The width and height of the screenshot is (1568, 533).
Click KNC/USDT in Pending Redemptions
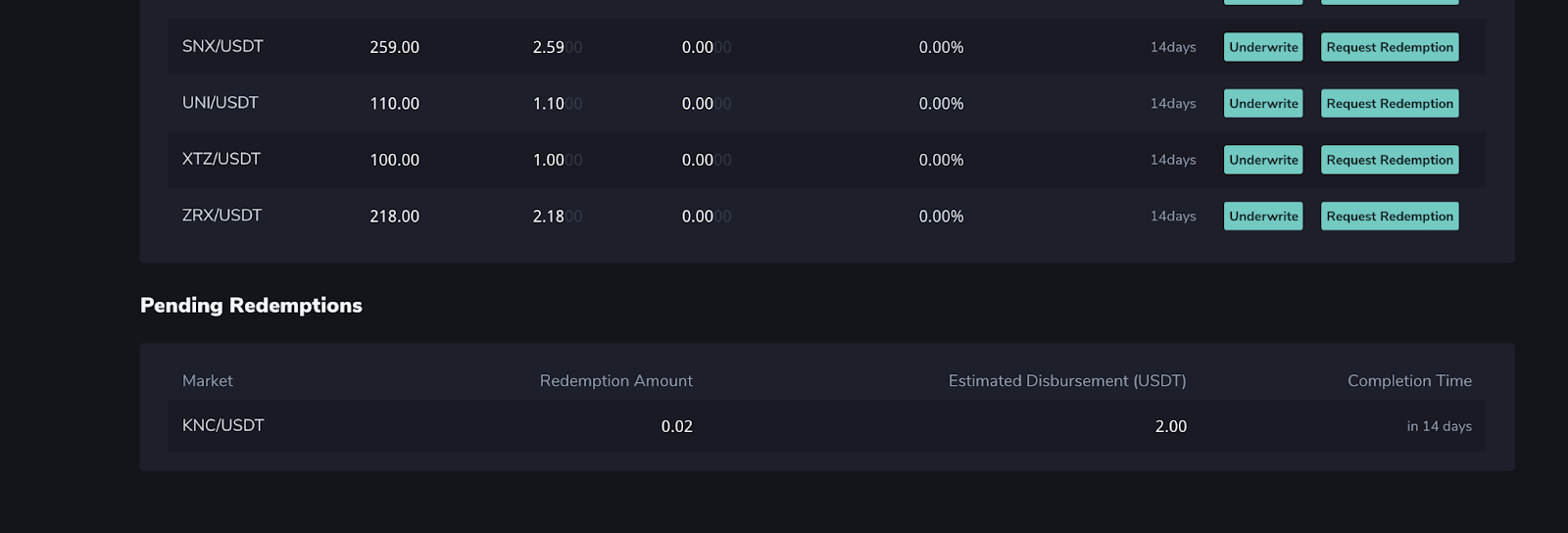tap(223, 426)
